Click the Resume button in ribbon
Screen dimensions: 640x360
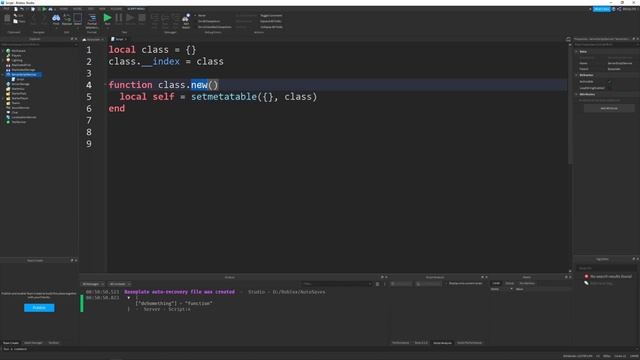[130, 19]
